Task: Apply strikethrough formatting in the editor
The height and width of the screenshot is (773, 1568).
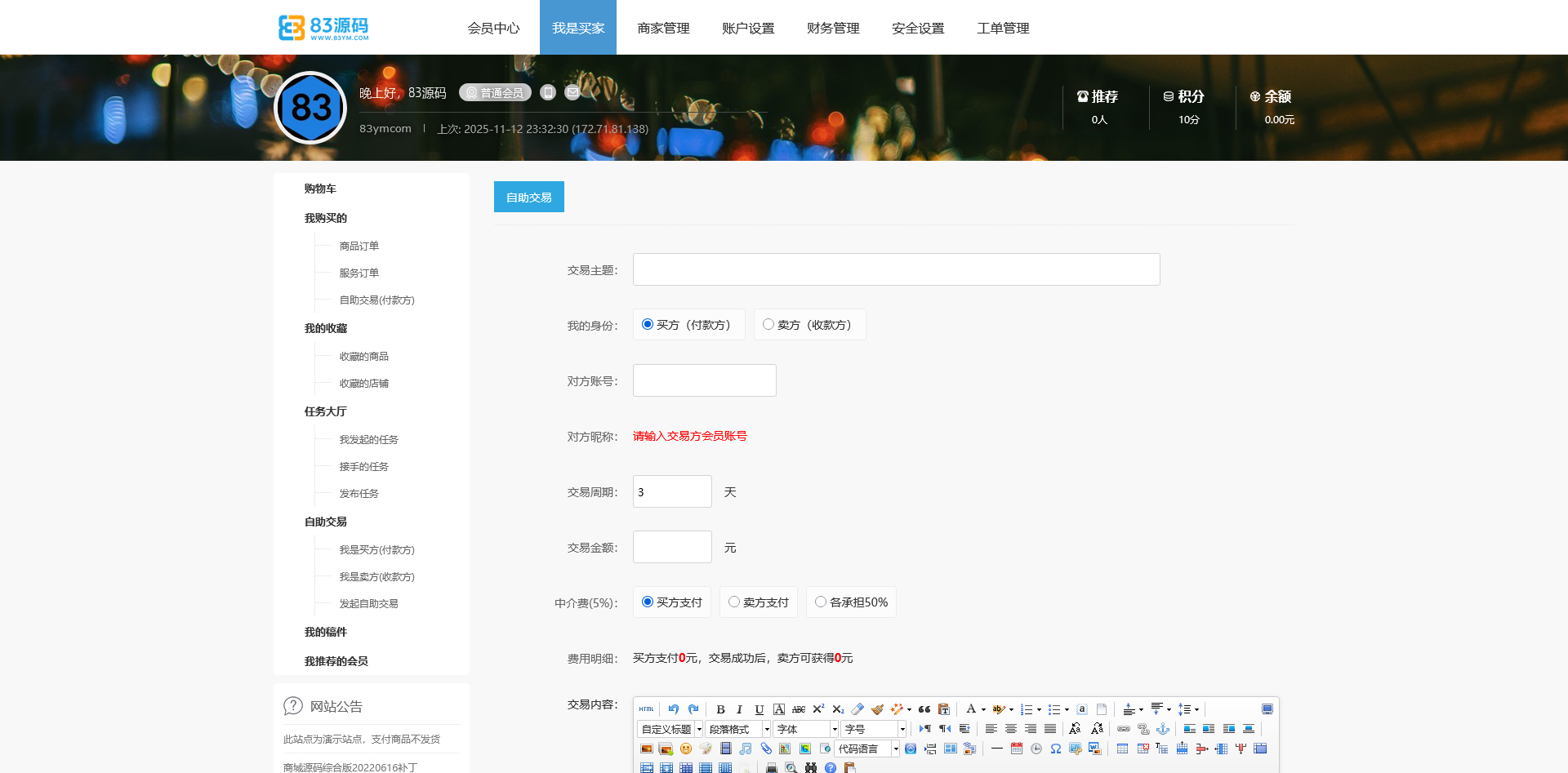Action: click(799, 709)
